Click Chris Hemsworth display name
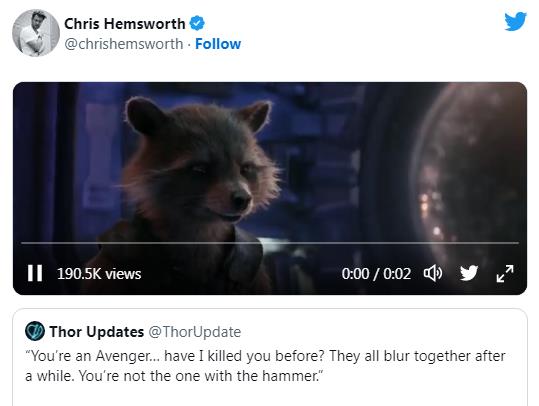 (125, 24)
